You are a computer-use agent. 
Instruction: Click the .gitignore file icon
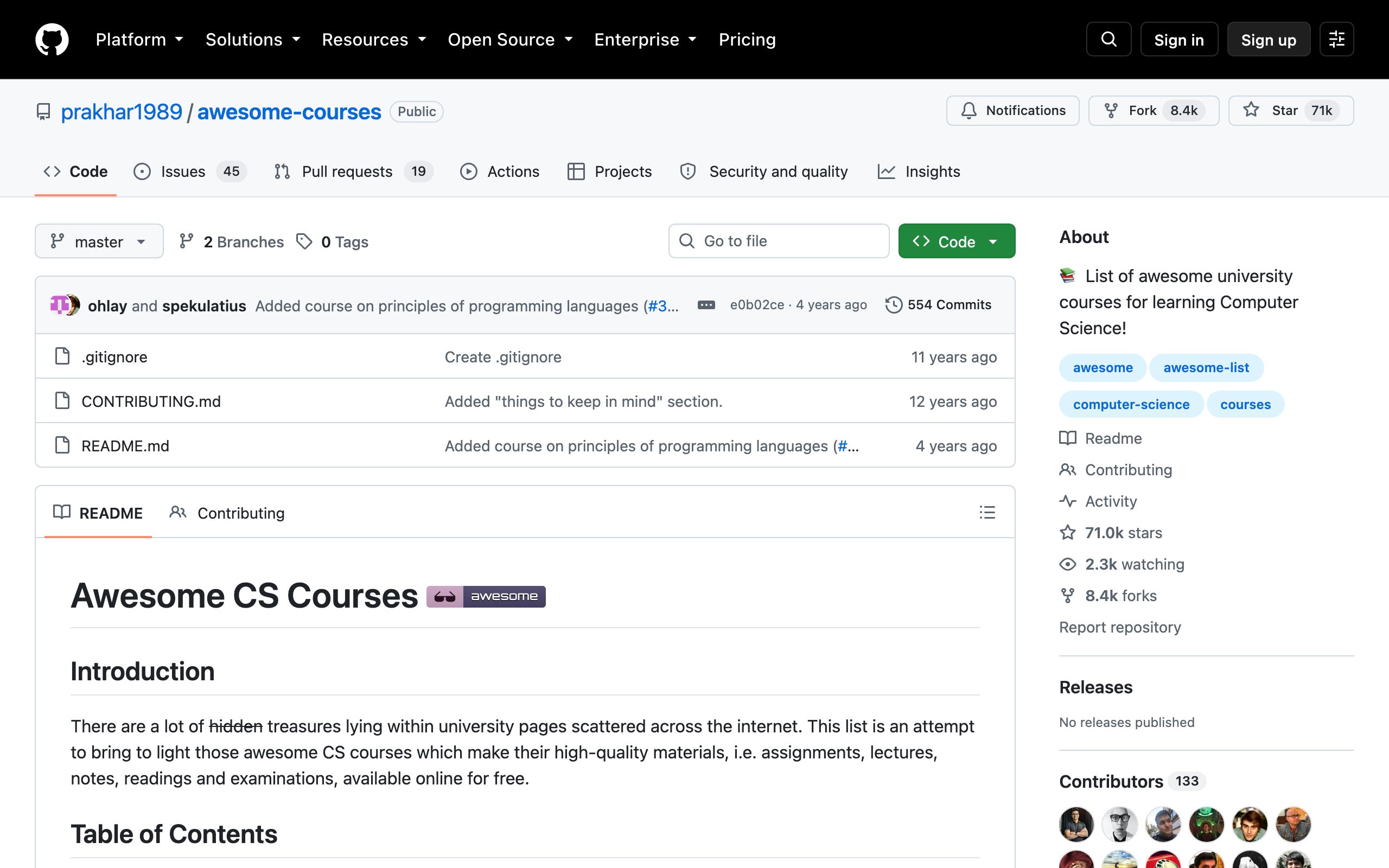[62, 356]
